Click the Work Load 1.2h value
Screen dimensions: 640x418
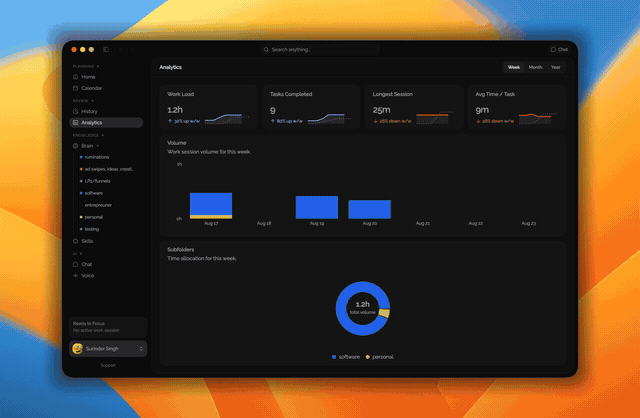click(x=175, y=110)
